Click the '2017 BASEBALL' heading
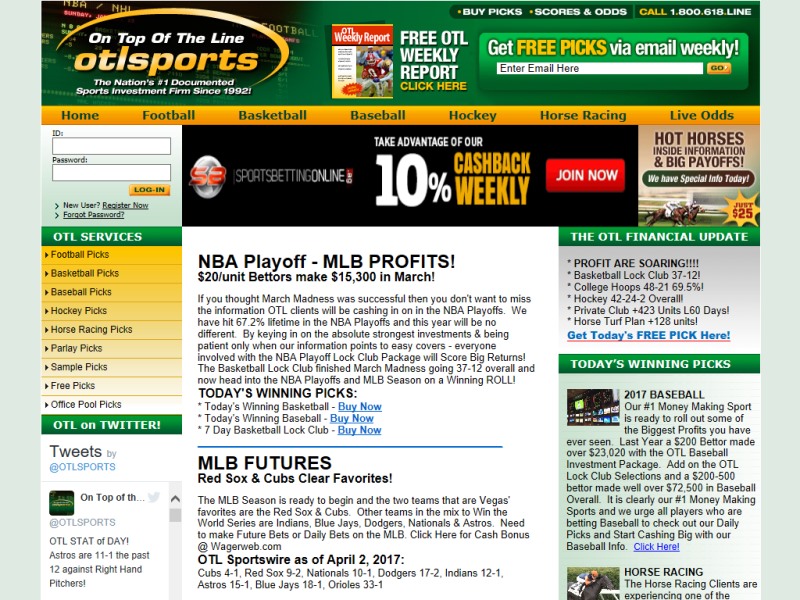800x600 pixels. pos(664,394)
